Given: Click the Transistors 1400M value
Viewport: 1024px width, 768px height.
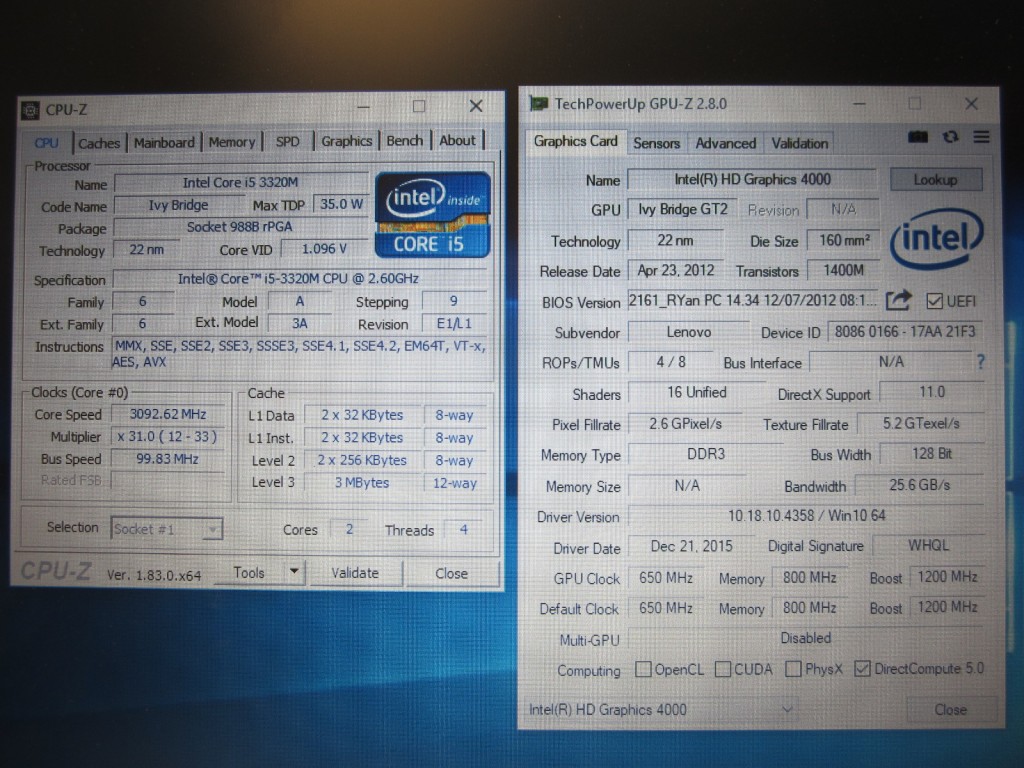Looking at the screenshot, I should point(844,270).
